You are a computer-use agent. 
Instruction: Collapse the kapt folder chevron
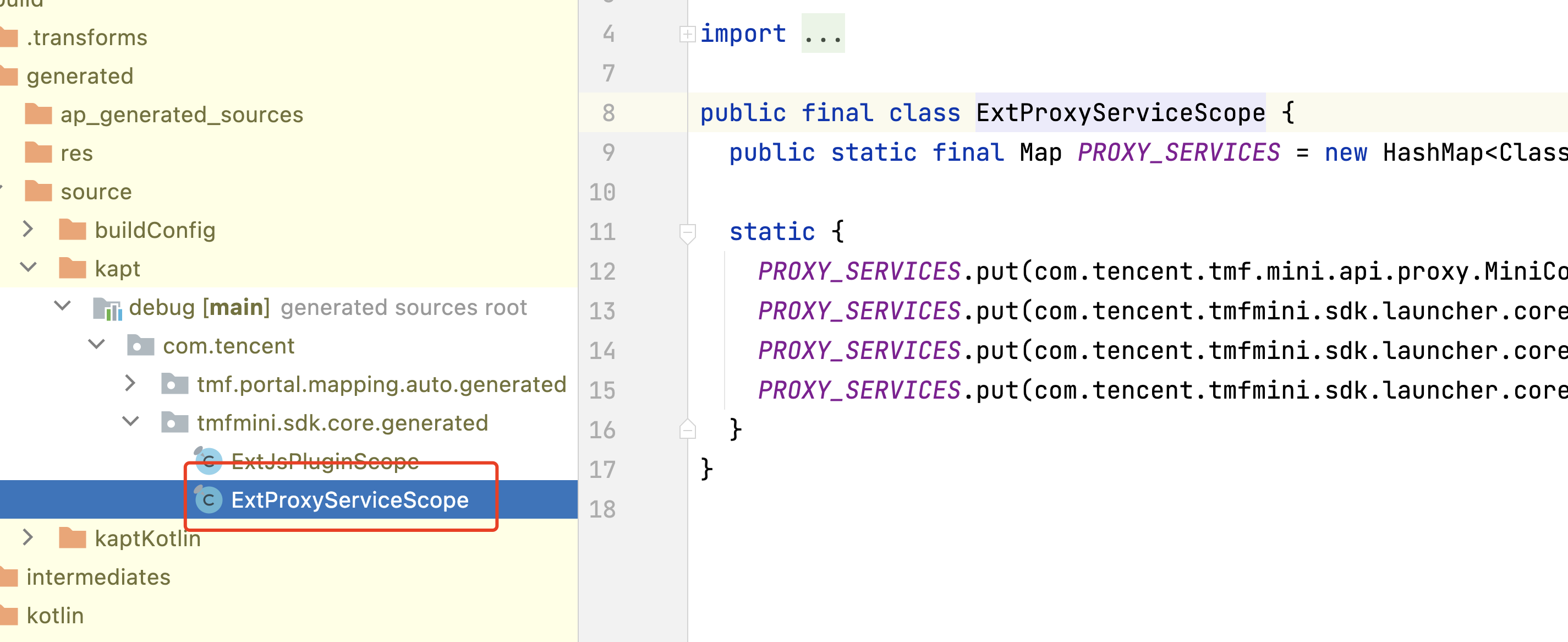click(x=28, y=268)
